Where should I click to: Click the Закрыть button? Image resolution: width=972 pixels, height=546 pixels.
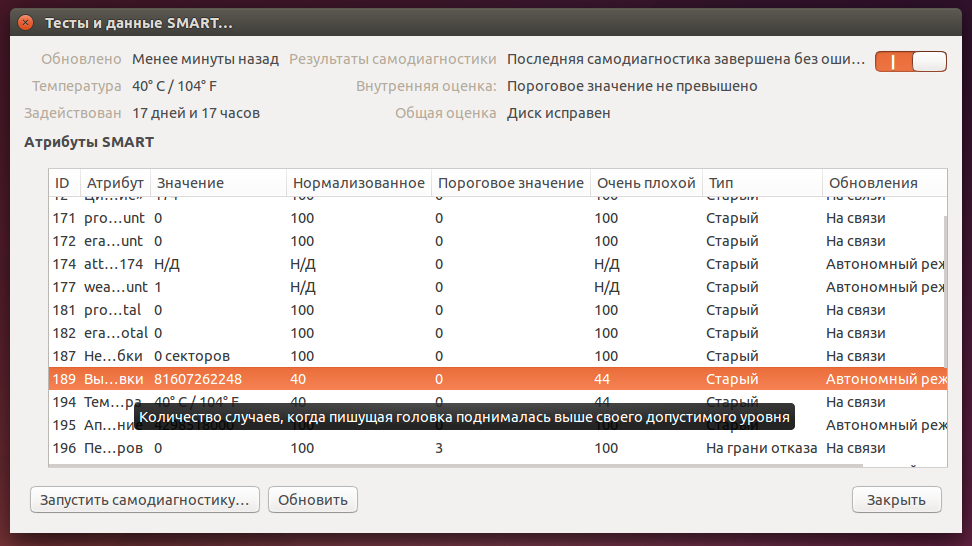pyautogui.click(x=896, y=499)
